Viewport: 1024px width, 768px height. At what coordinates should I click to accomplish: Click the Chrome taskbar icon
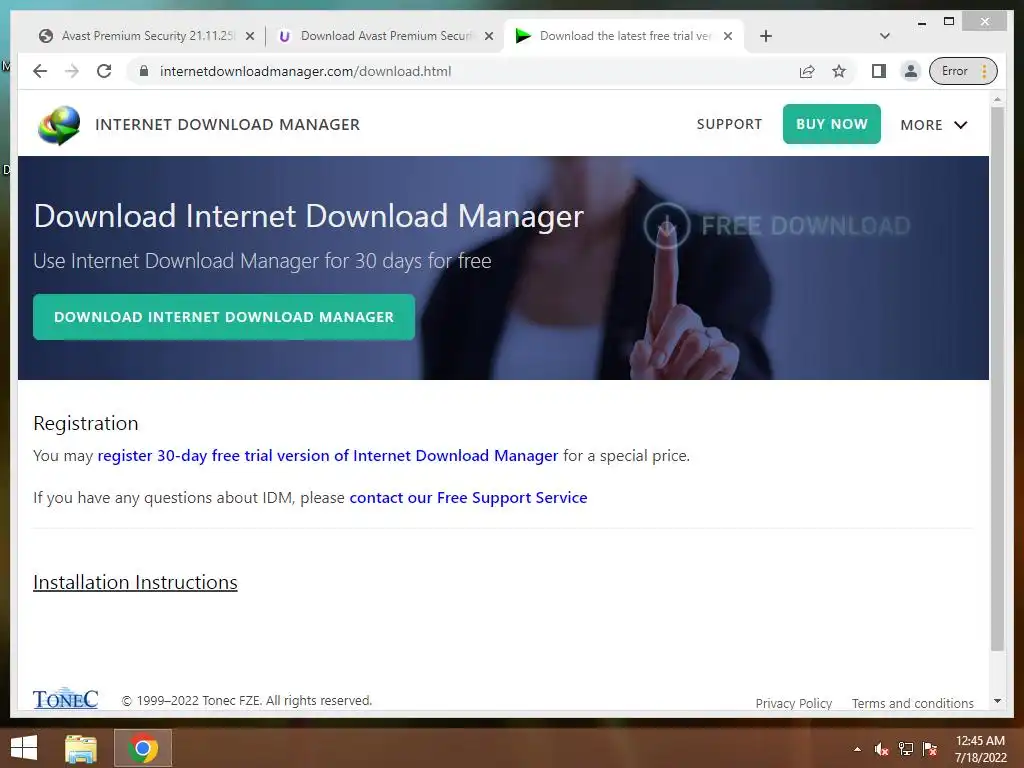tap(143, 748)
